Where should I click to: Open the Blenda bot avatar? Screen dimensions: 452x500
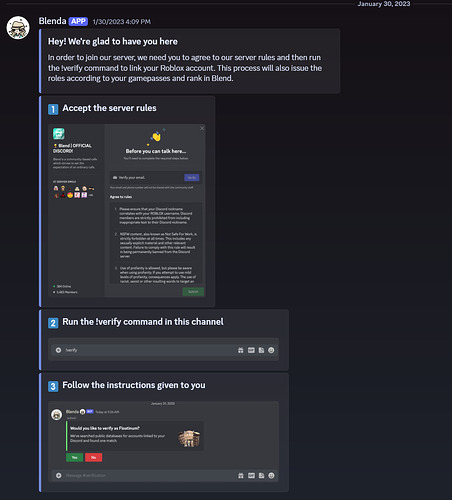pyautogui.click(x=18, y=28)
